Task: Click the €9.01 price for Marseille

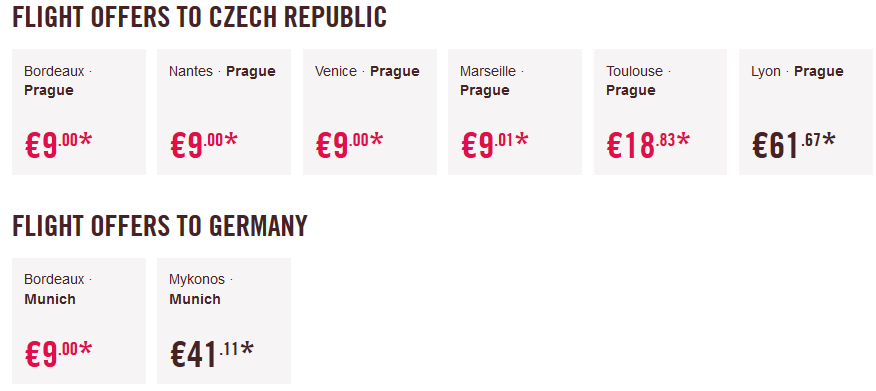Action: [494, 145]
